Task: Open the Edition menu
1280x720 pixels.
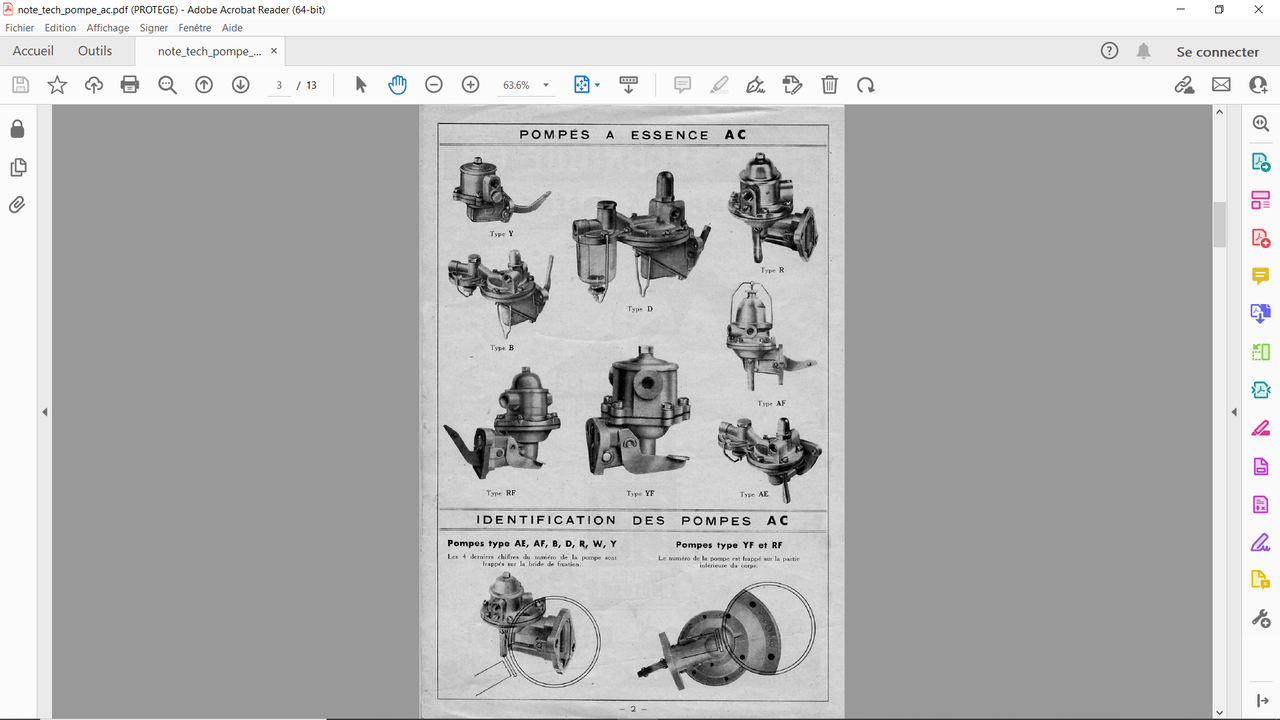Action: [60, 28]
